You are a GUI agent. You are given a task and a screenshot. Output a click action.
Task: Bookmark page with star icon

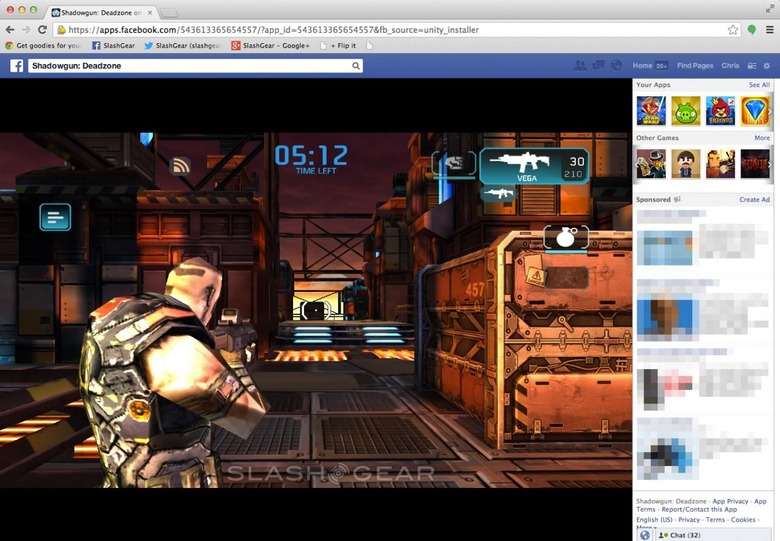pyautogui.click(x=733, y=30)
